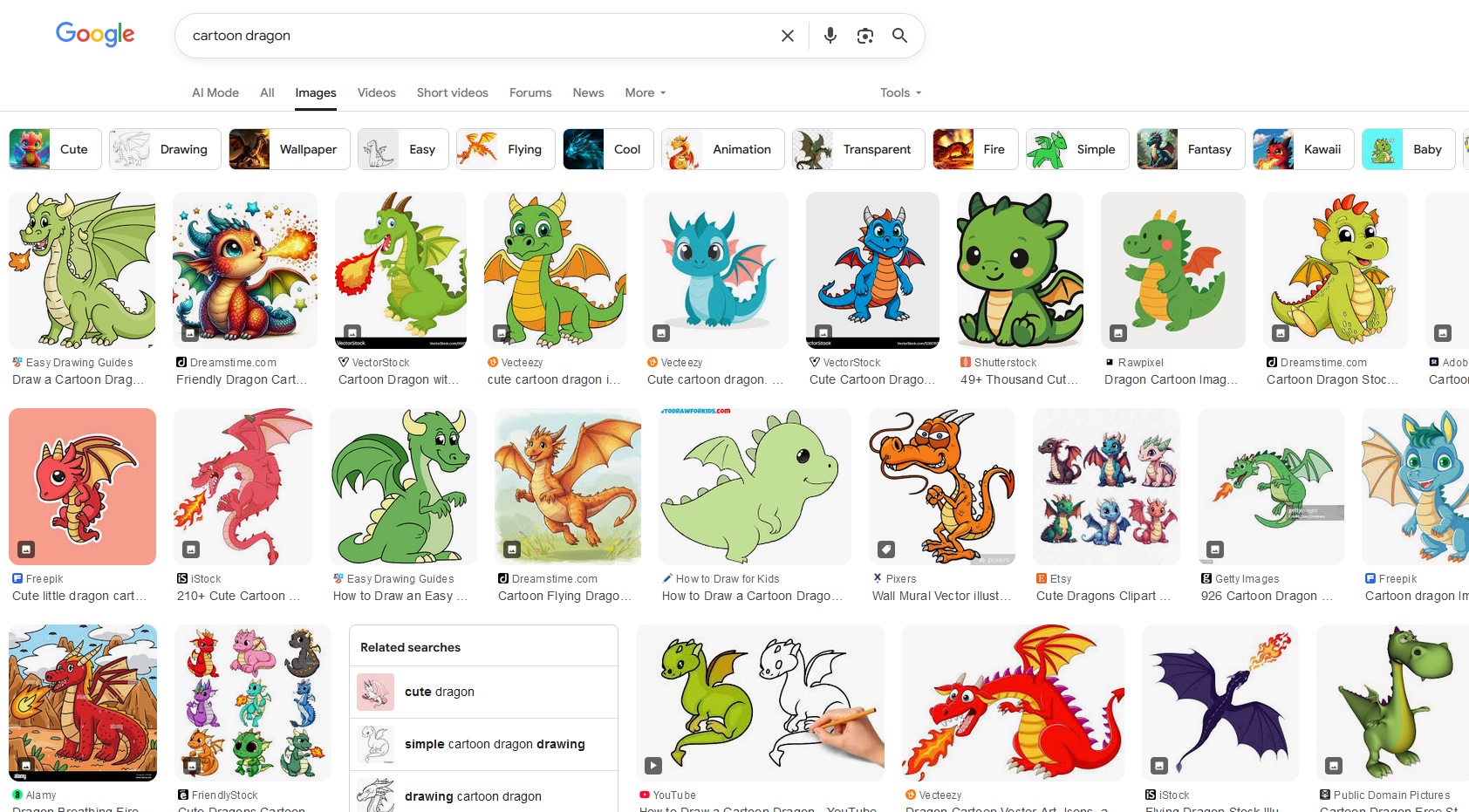Open How to Draw for Kids thumbnail

click(755, 487)
